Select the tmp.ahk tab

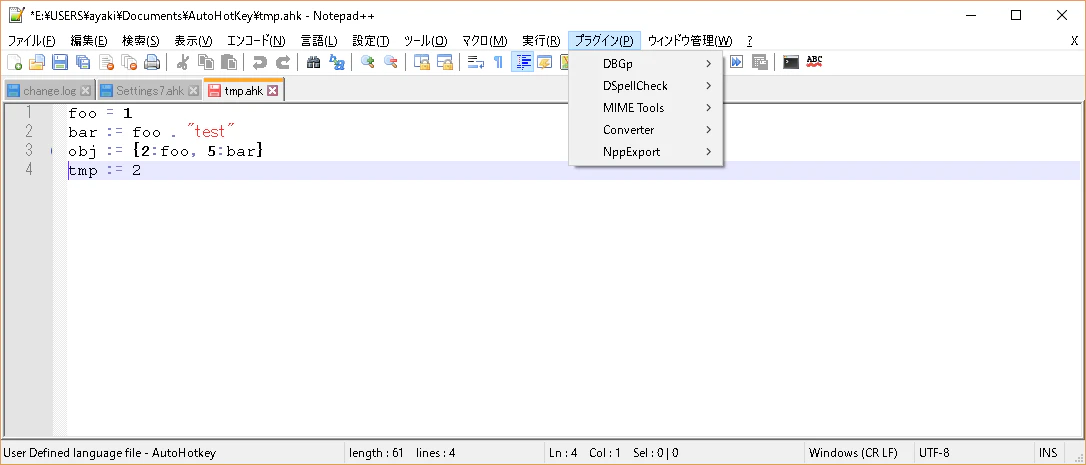click(243, 90)
